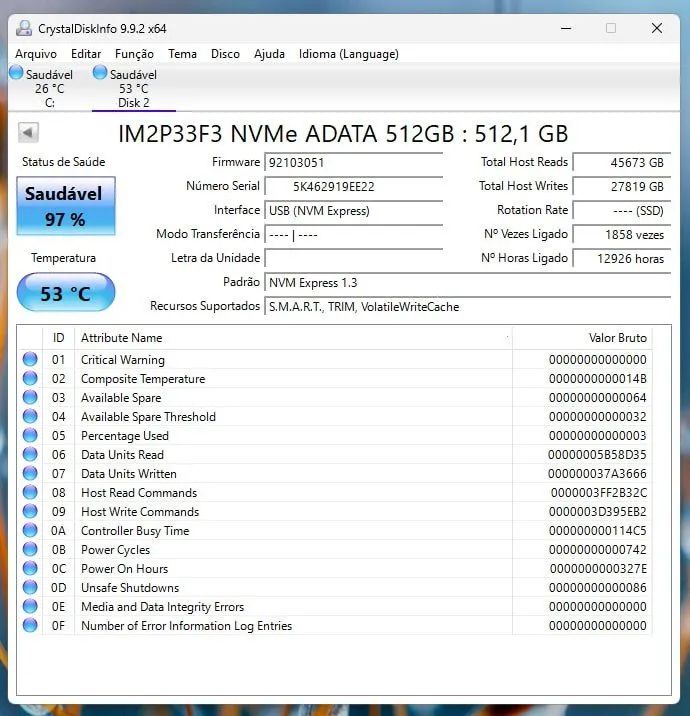
Task: Select the Composite Temperature attribute name
Action: [x=143, y=379]
